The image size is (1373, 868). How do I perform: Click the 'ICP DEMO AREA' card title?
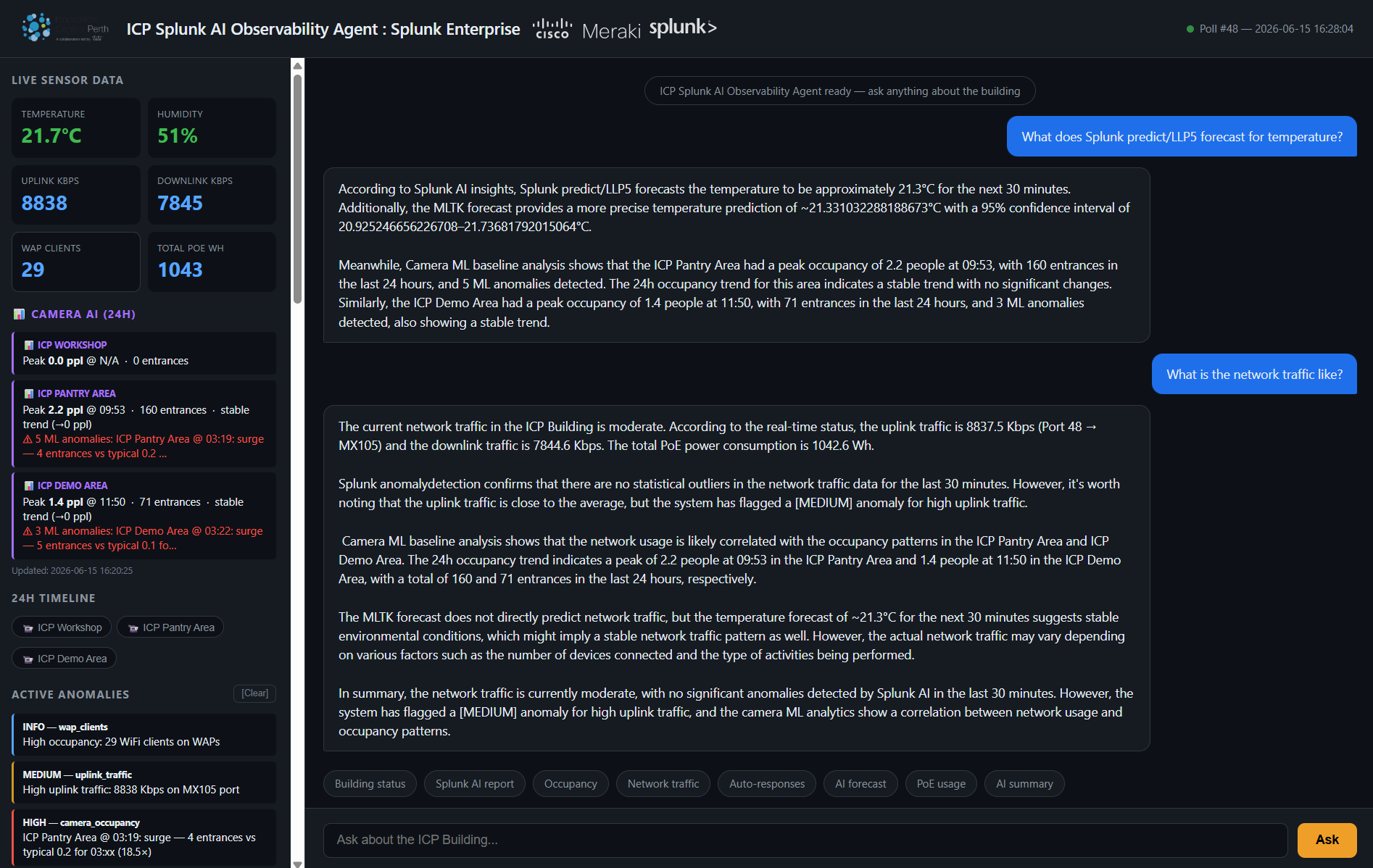[72, 486]
